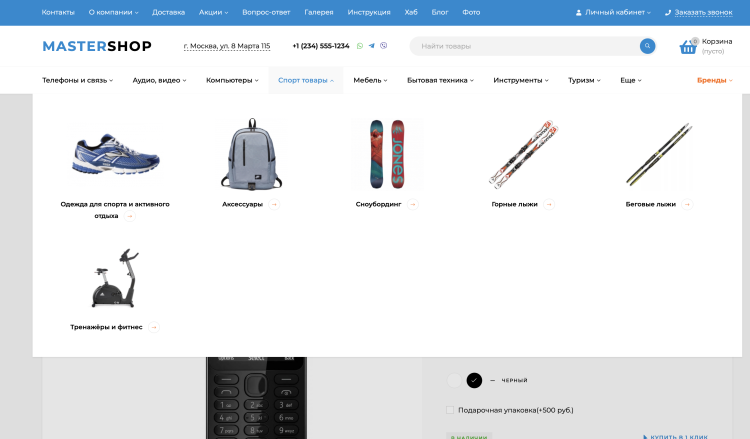Viewport: 750px width, 439px height.
Task: Open Тренажёры и фитнес category link
Action: [x=106, y=327]
